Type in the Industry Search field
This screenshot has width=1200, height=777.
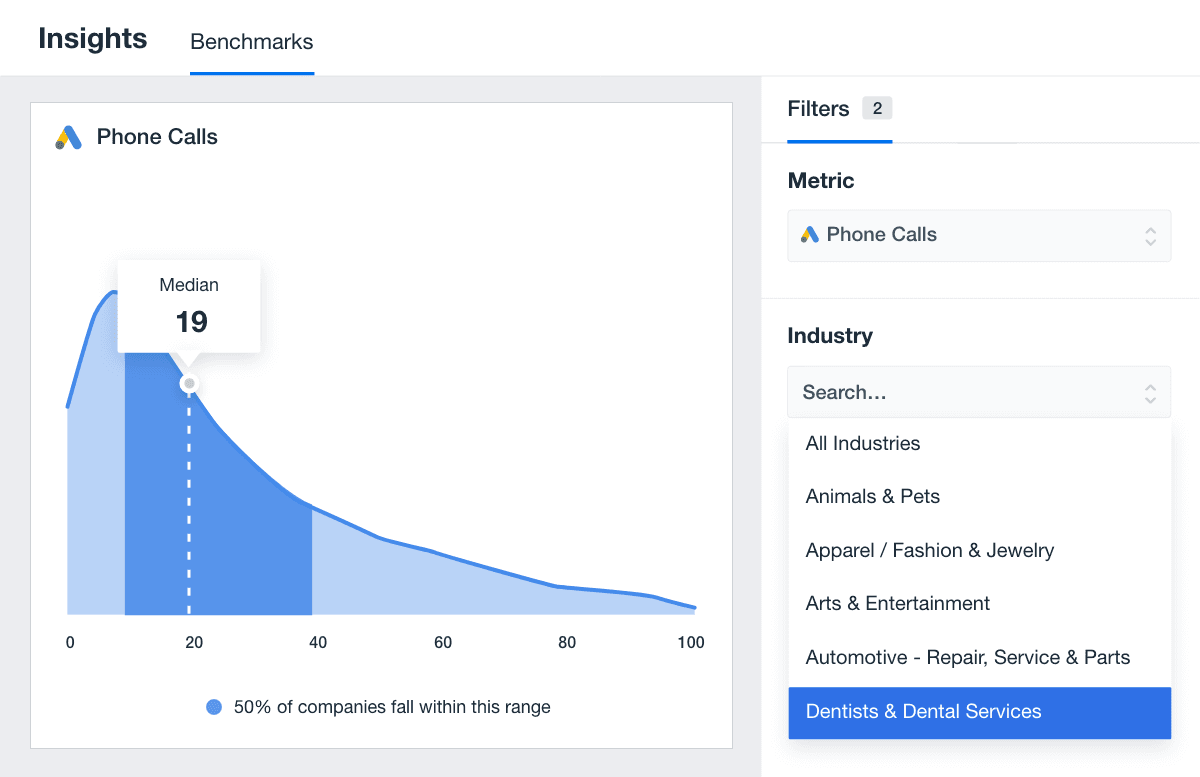[960, 393]
